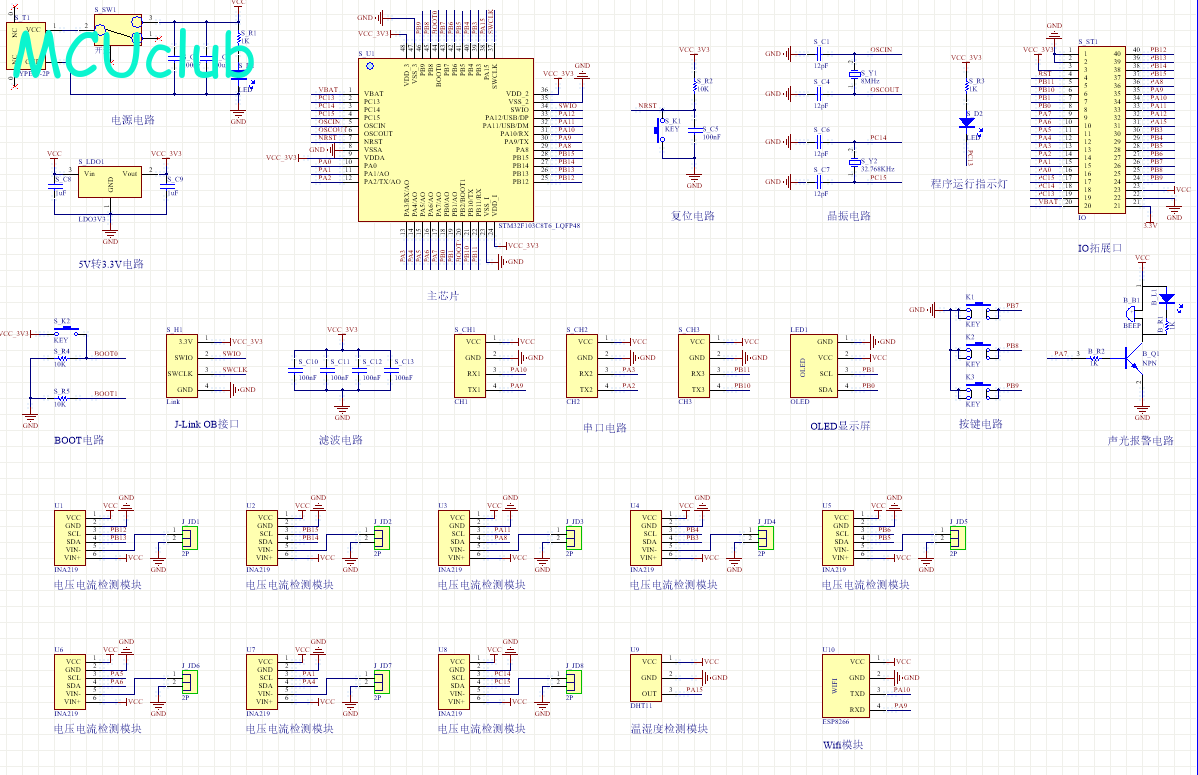1198x775 pixels.
Task: Click the S_C7 12pF capacitor
Action: pos(819,182)
